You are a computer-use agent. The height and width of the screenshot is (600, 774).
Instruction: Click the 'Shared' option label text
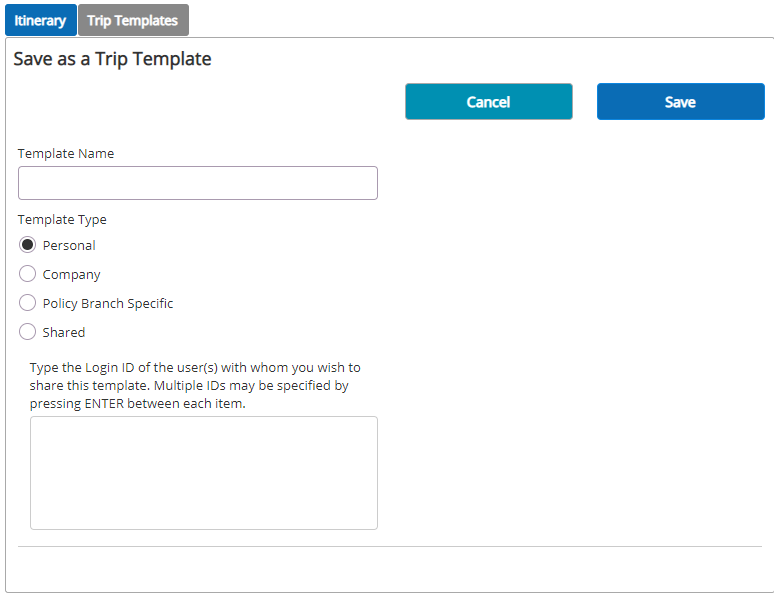click(x=64, y=332)
